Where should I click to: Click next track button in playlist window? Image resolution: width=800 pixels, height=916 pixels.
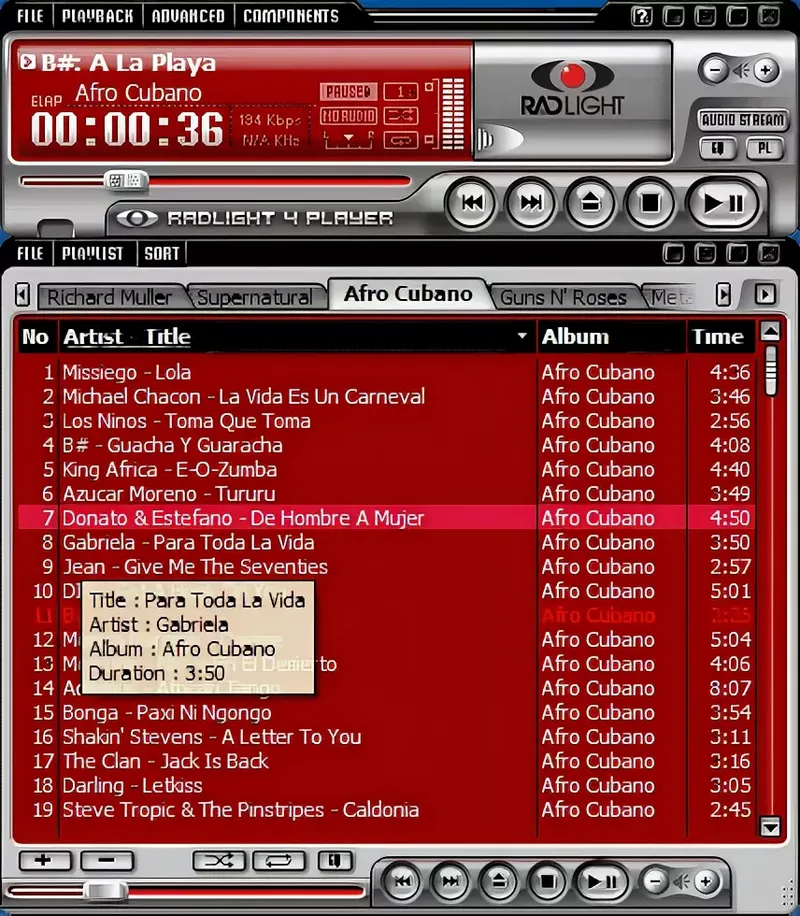click(450, 882)
